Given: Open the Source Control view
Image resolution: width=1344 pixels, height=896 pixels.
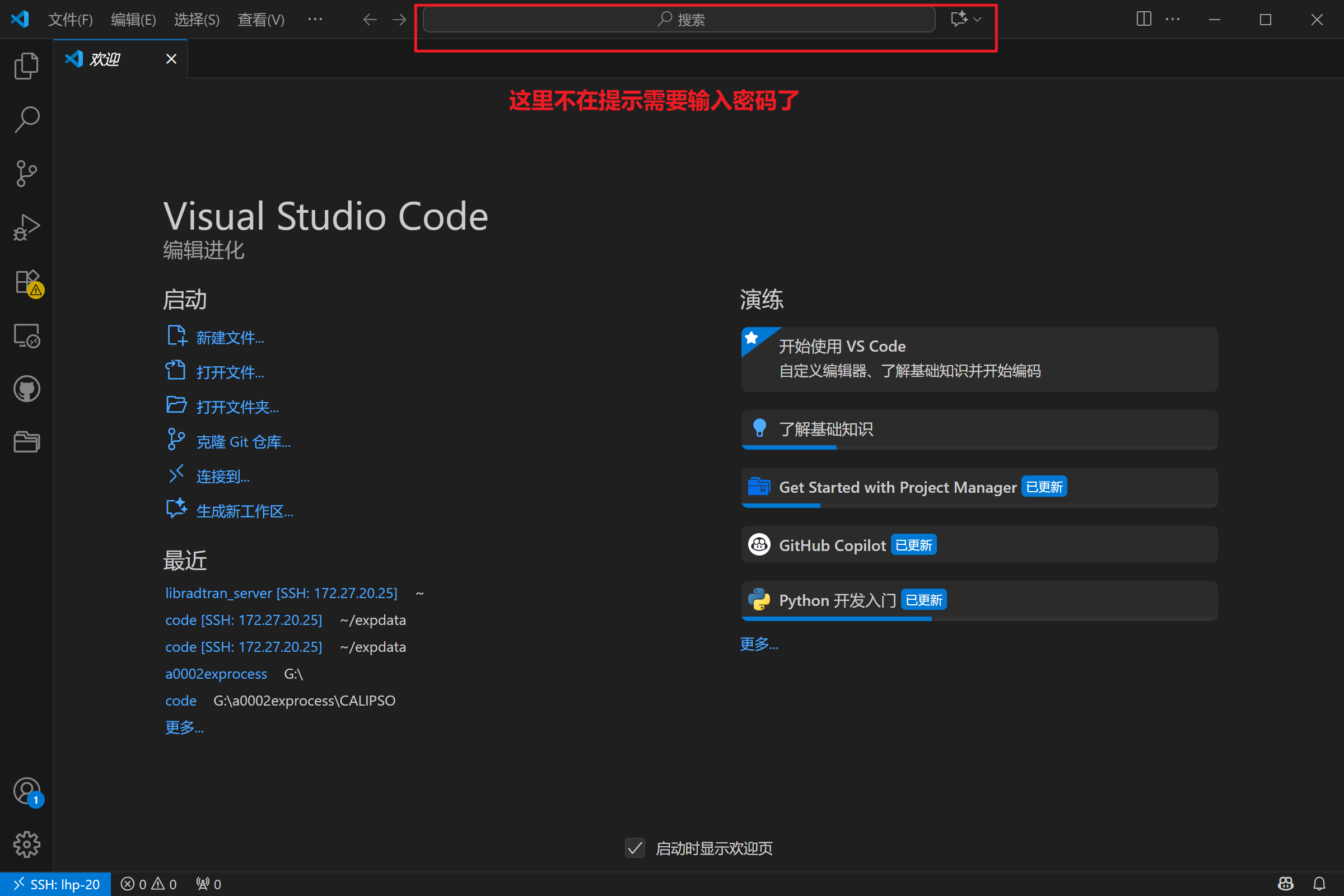Looking at the screenshot, I should (x=26, y=173).
